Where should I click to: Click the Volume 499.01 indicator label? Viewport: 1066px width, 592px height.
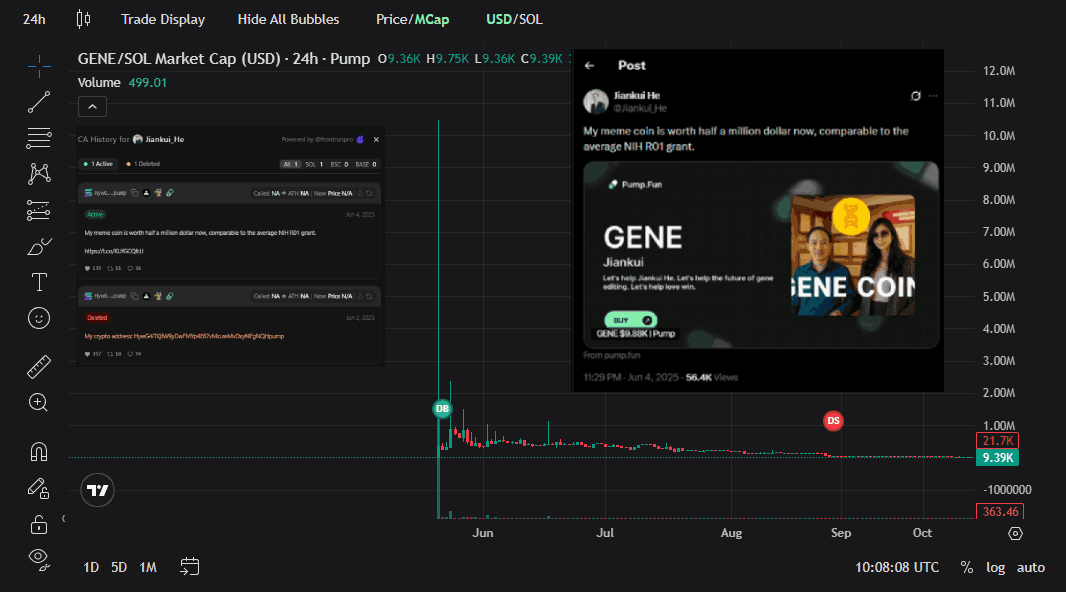point(122,82)
